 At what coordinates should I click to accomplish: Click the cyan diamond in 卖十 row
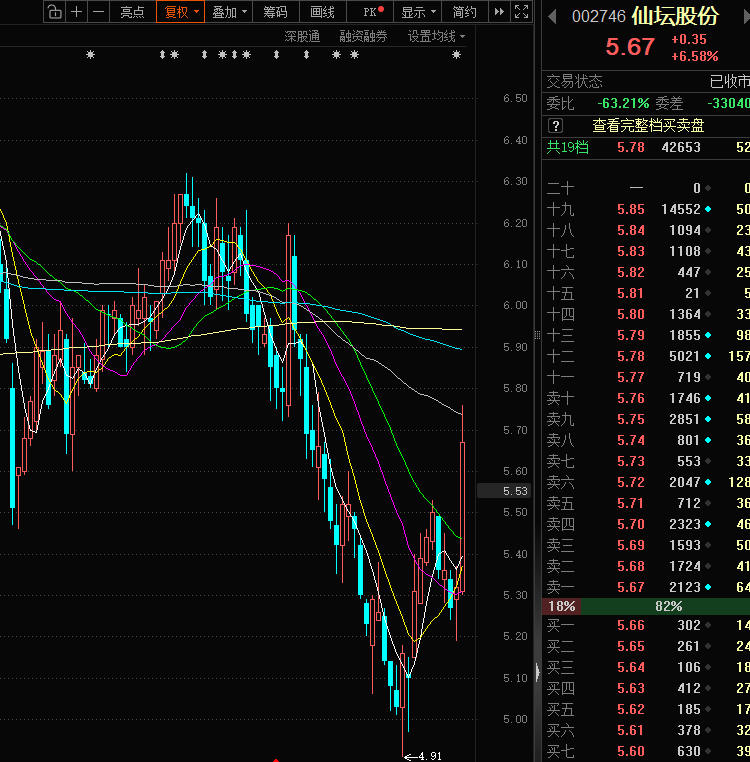(x=708, y=398)
